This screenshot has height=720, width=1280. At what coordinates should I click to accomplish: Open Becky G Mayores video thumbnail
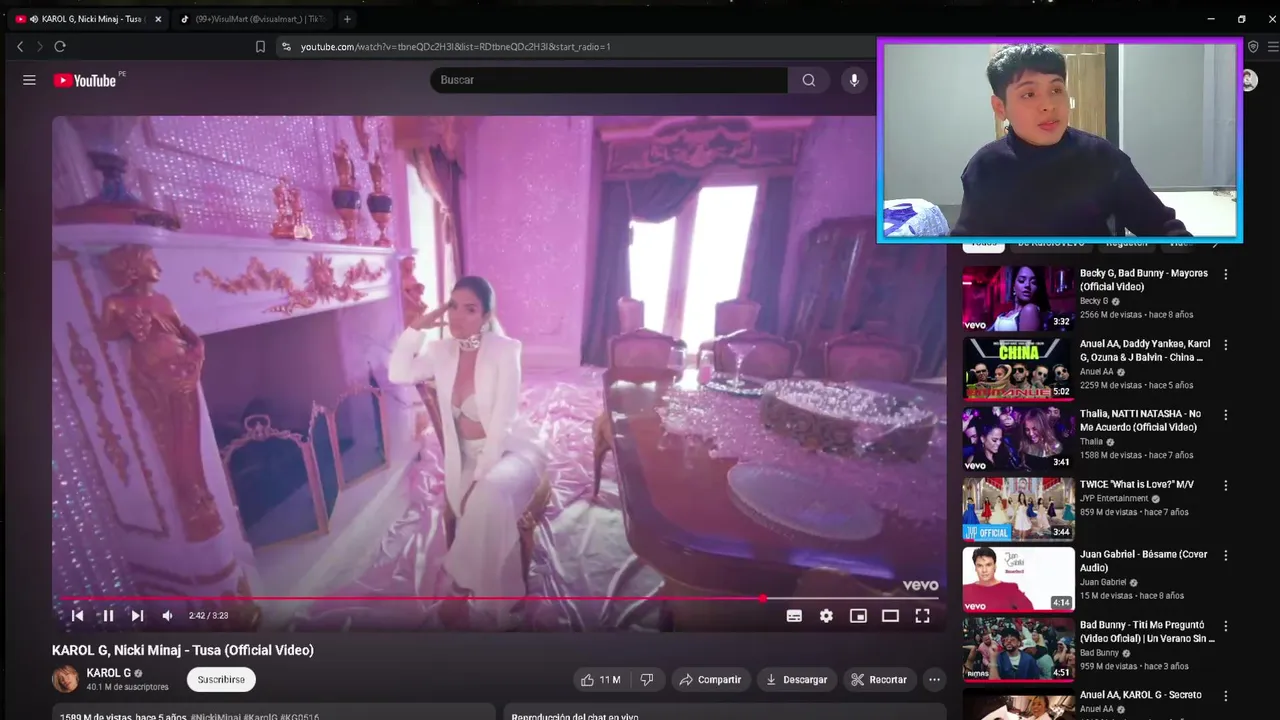pos(1018,298)
